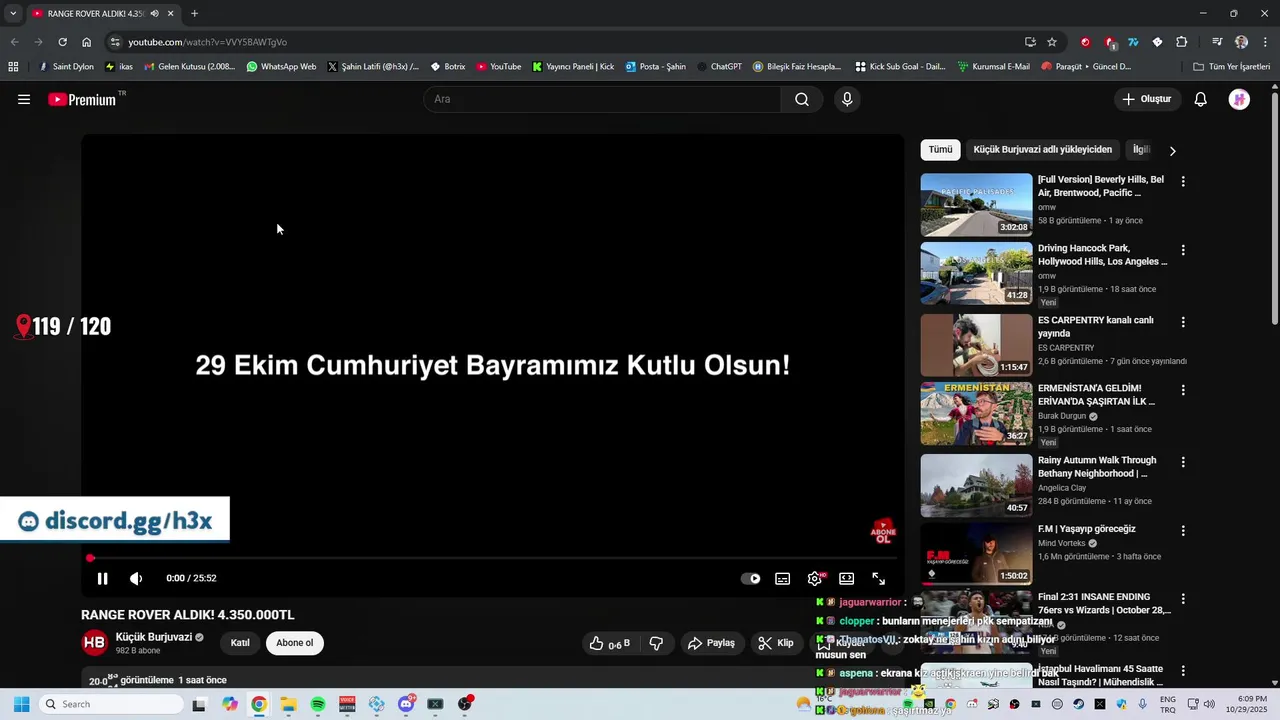Open Küçük Burjuvazi channel name link
The image size is (1280, 720).
coord(154,637)
